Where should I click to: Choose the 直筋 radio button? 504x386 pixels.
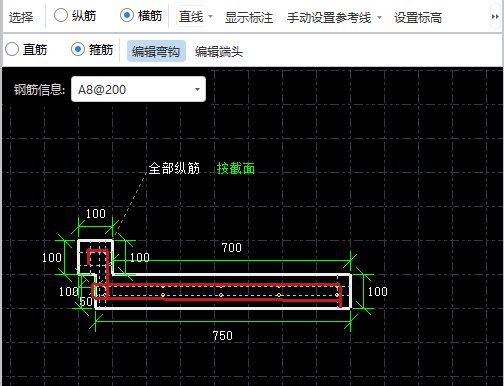pyautogui.click(x=26, y=50)
